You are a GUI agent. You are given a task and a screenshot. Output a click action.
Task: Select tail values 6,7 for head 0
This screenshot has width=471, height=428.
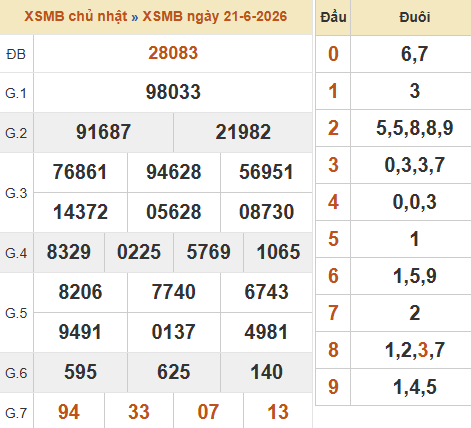click(x=415, y=54)
